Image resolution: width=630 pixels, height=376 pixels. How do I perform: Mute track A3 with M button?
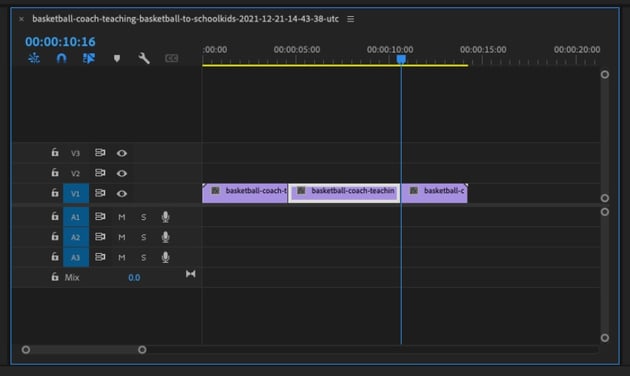[122, 257]
